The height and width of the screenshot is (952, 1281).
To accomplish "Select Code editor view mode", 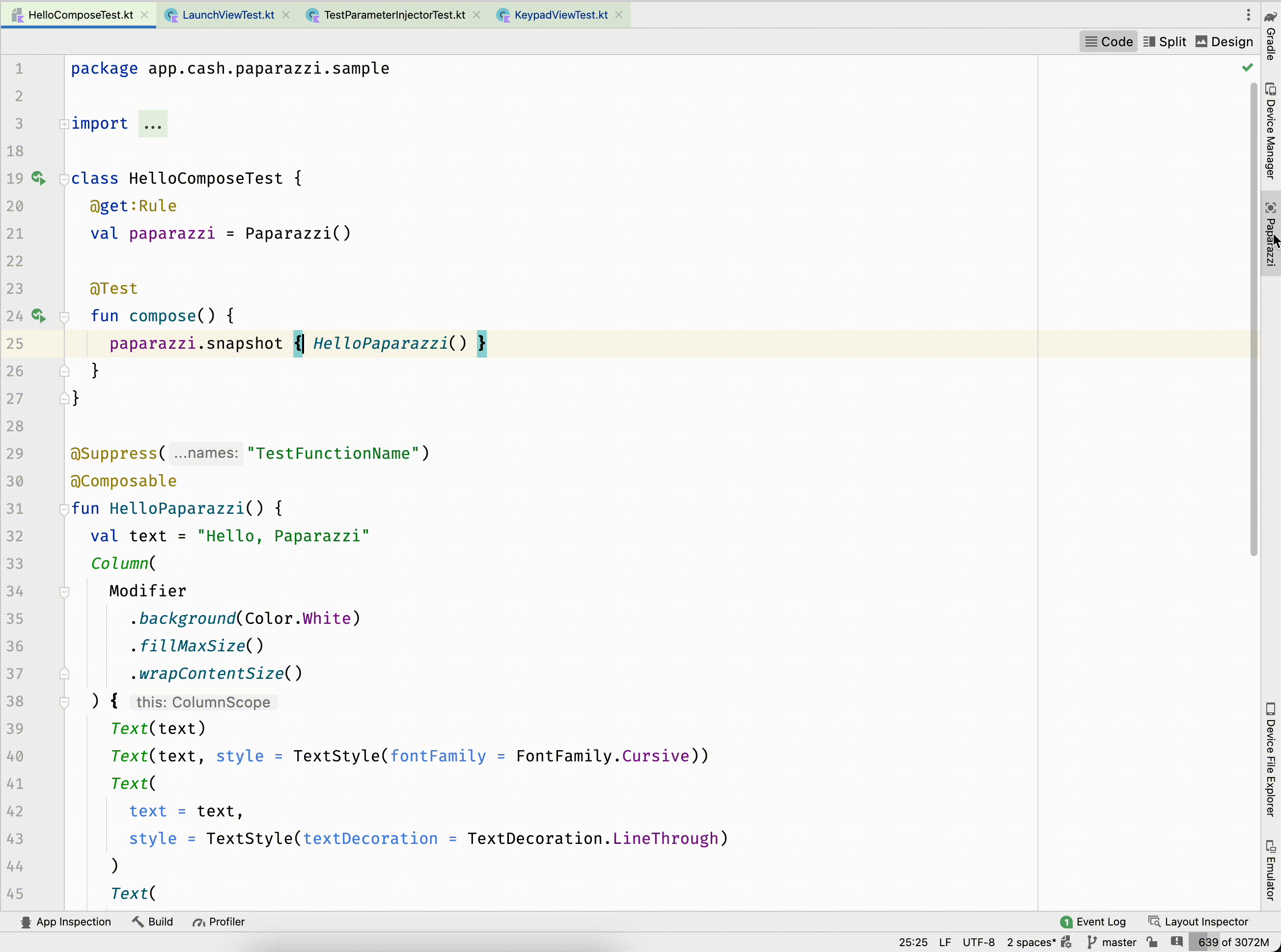I will click(x=1109, y=41).
